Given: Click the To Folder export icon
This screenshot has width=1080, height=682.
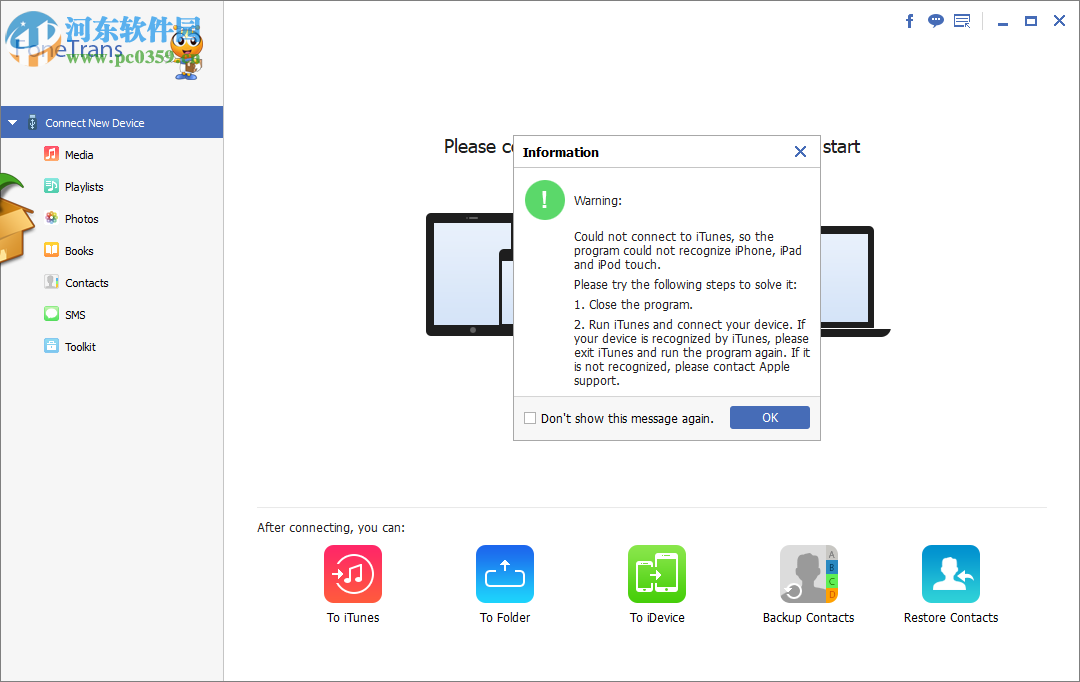Looking at the screenshot, I should (505, 574).
